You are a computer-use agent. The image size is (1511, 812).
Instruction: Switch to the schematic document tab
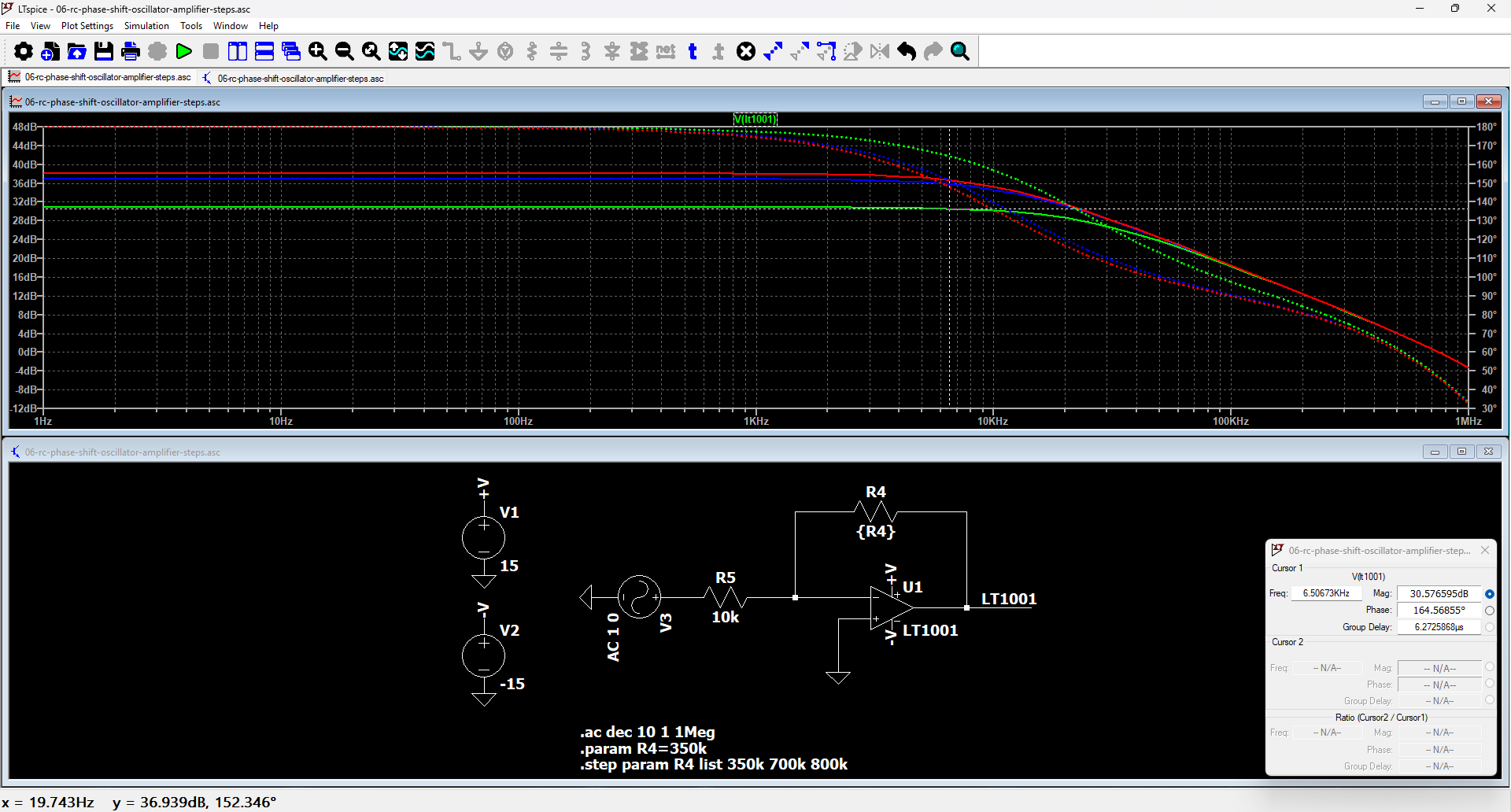click(293, 79)
